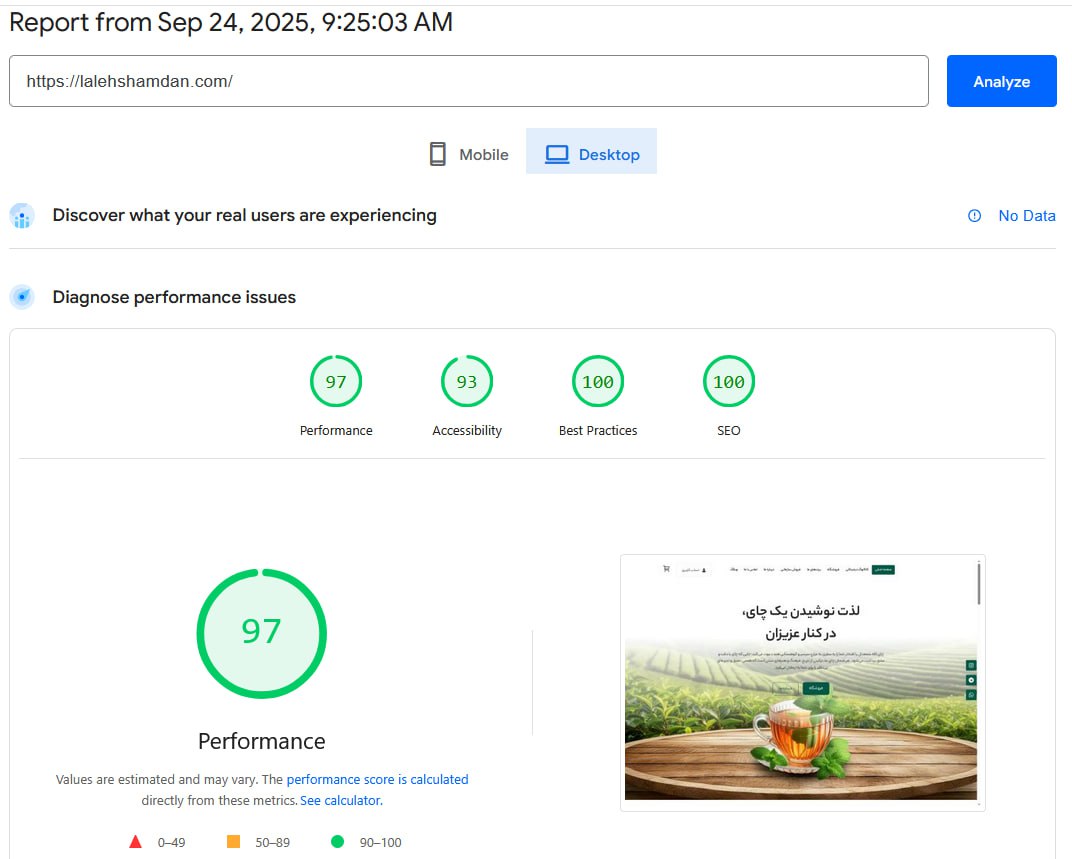Image resolution: width=1072 pixels, height=859 pixels.
Task: Click the orange square 50–89 legend icon
Action: [x=234, y=842]
